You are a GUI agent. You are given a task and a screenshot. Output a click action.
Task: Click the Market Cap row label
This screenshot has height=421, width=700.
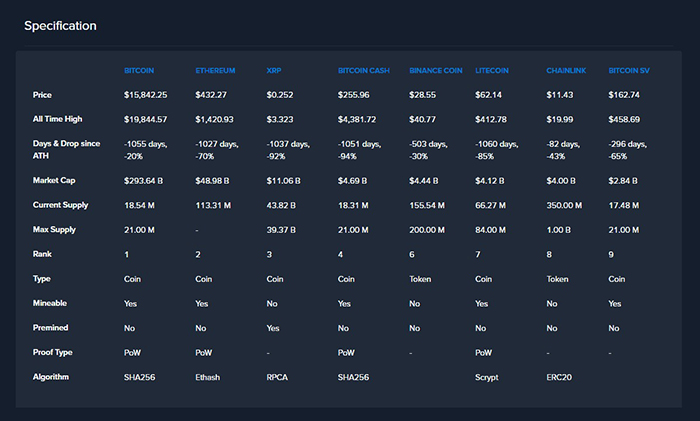(x=54, y=180)
